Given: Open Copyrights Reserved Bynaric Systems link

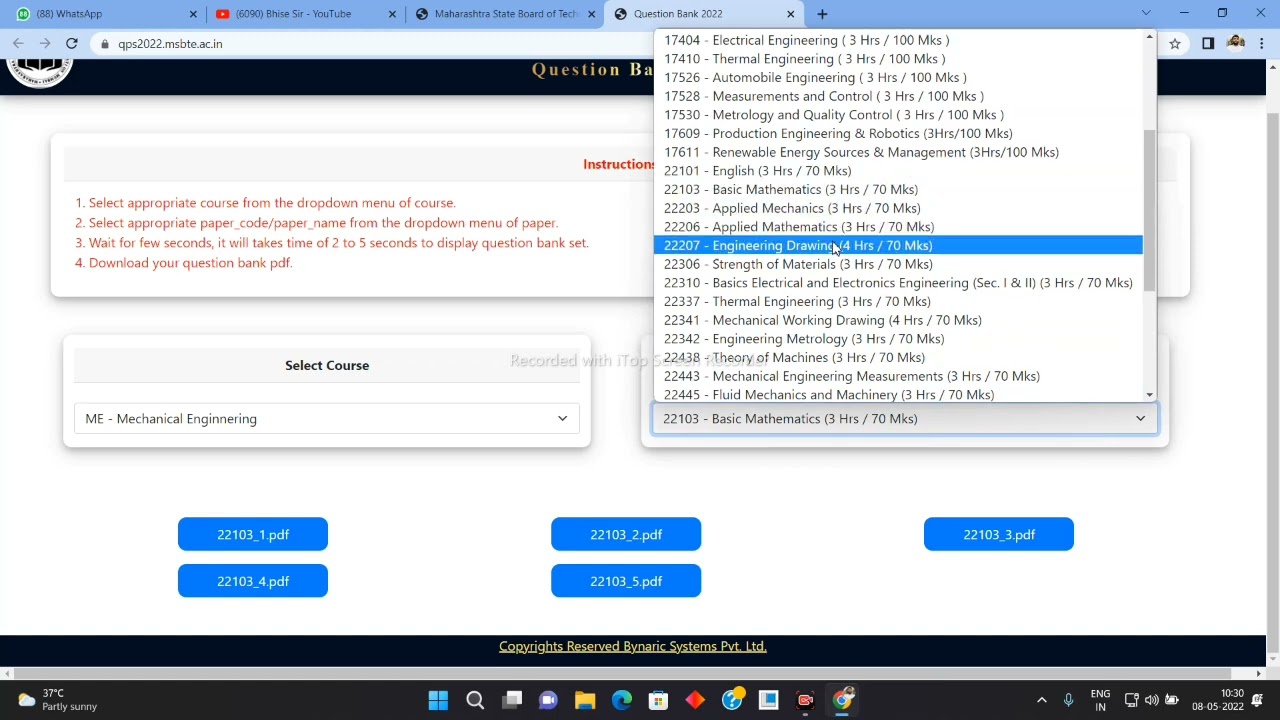Looking at the screenshot, I should point(633,646).
